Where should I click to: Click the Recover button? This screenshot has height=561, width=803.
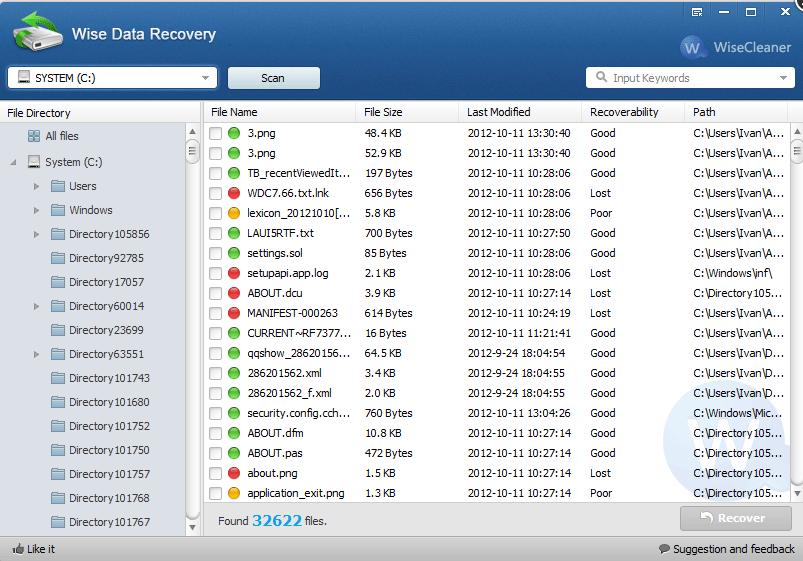tap(735, 518)
